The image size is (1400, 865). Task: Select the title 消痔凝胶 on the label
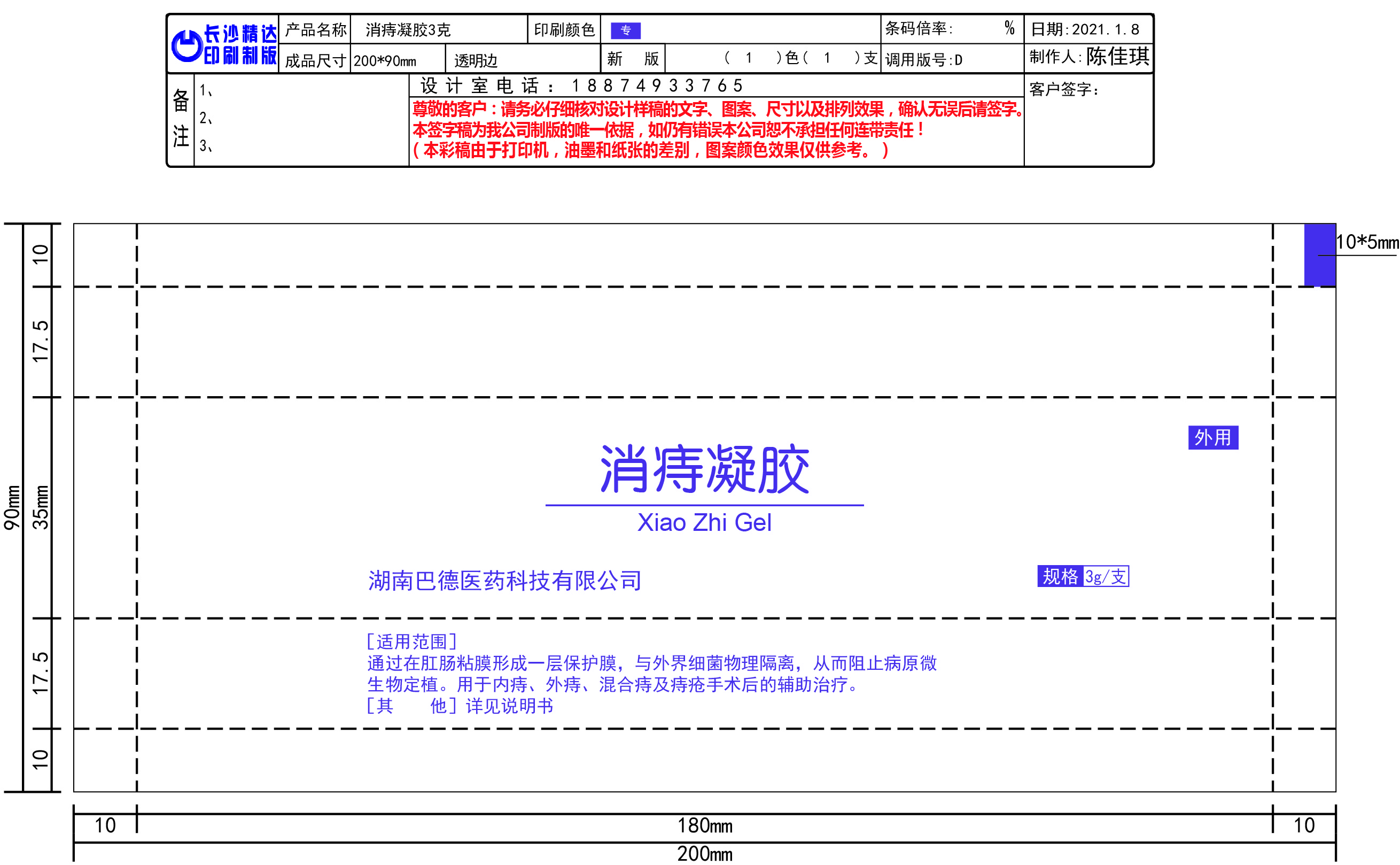(705, 469)
